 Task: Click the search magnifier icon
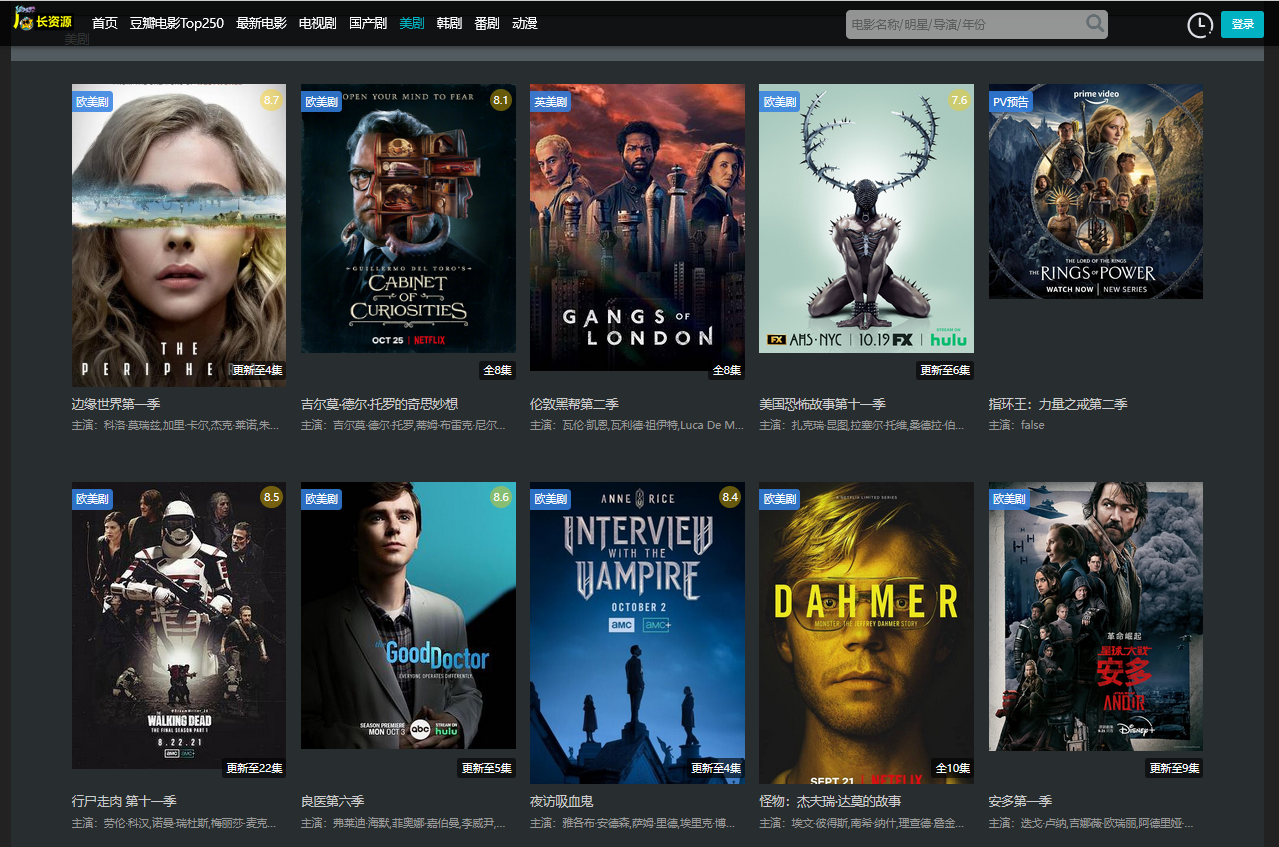(1095, 23)
